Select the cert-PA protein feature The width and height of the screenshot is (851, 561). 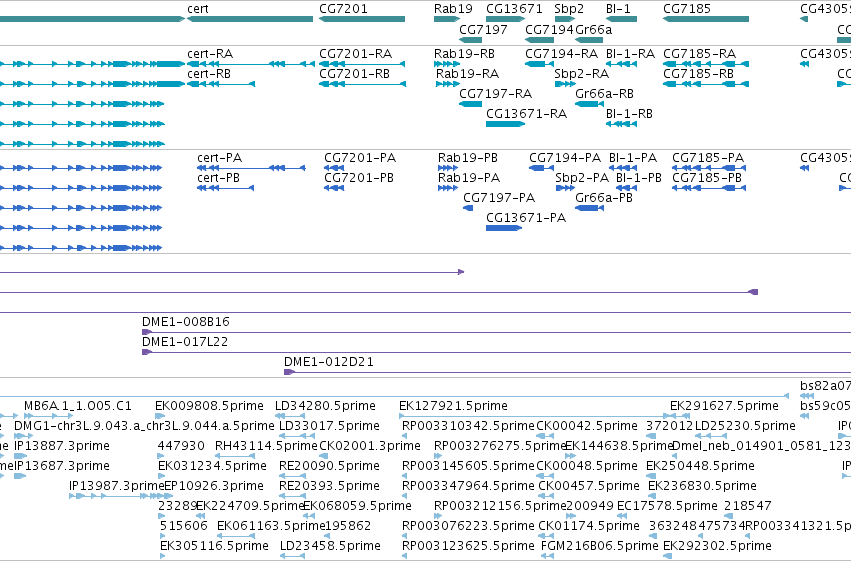(x=251, y=168)
